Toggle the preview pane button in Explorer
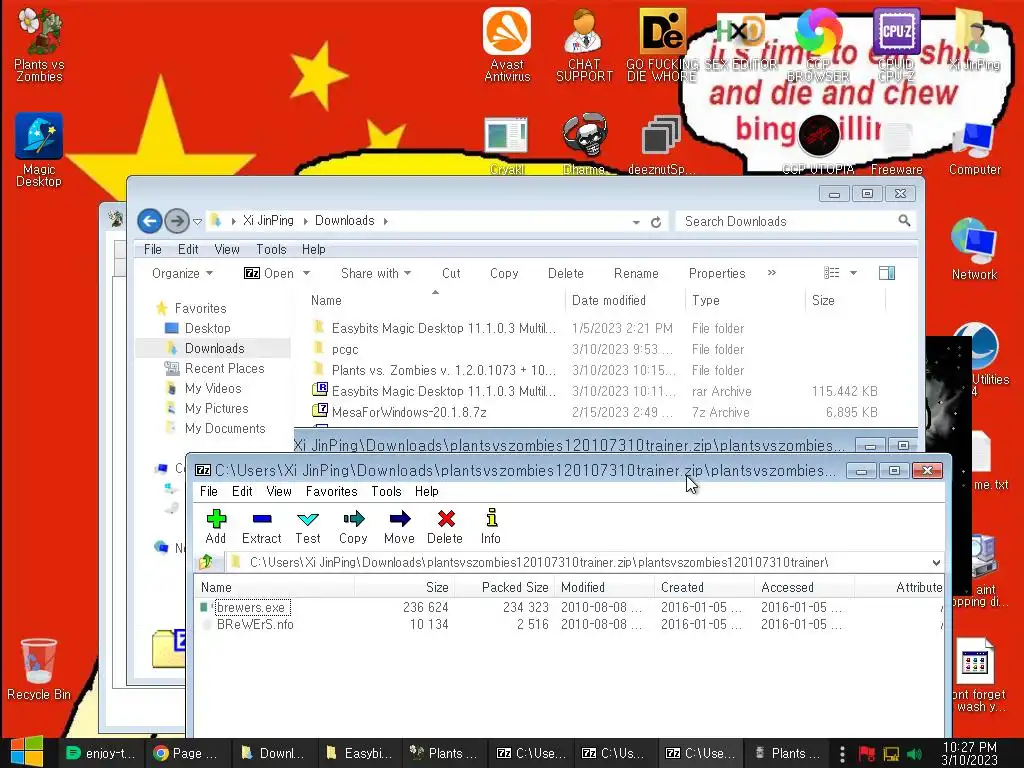 [887, 273]
